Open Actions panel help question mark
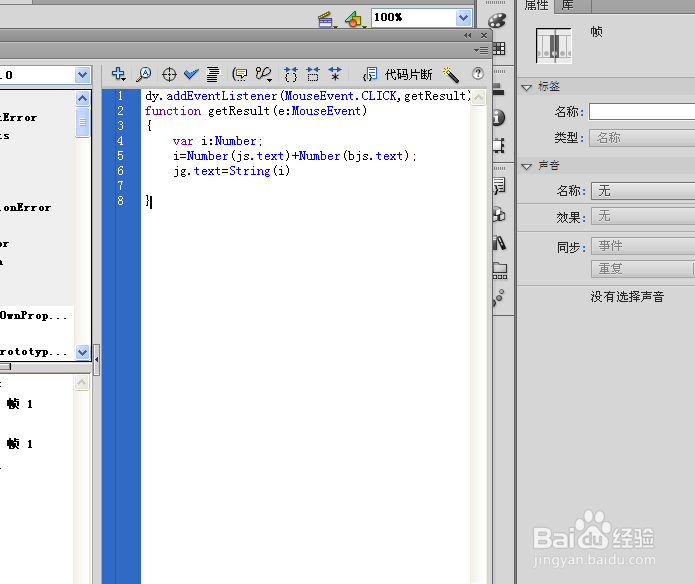Screen dimensions: 695x584 point(478,74)
